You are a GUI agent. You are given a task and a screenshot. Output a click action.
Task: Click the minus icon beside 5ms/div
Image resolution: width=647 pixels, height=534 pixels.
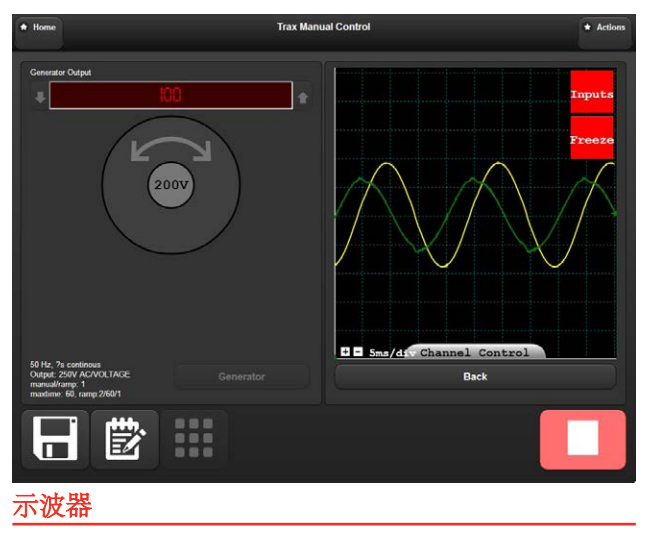[x=358, y=352]
